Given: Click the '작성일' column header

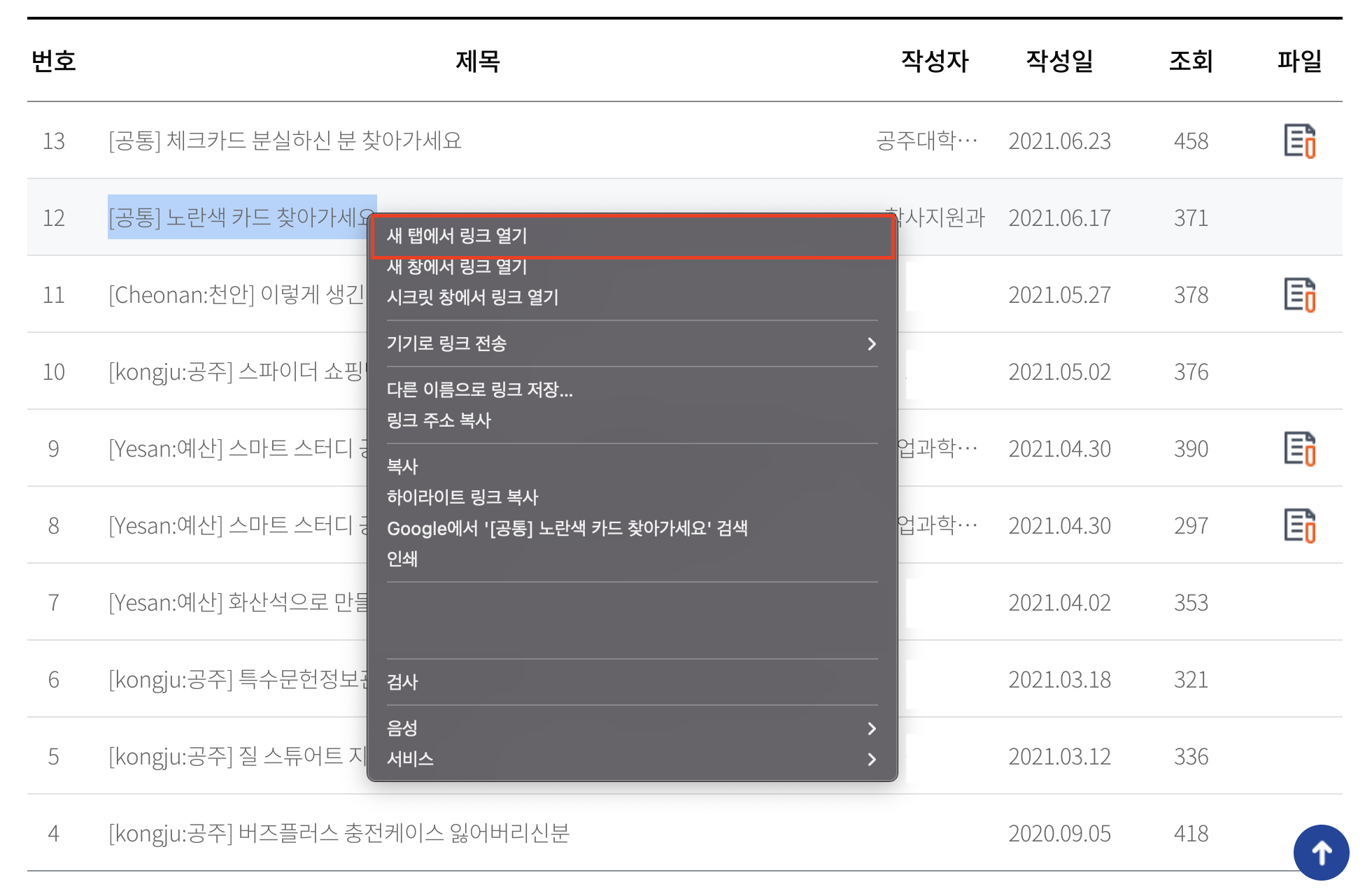Looking at the screenshot, I should click(1059, 61).
